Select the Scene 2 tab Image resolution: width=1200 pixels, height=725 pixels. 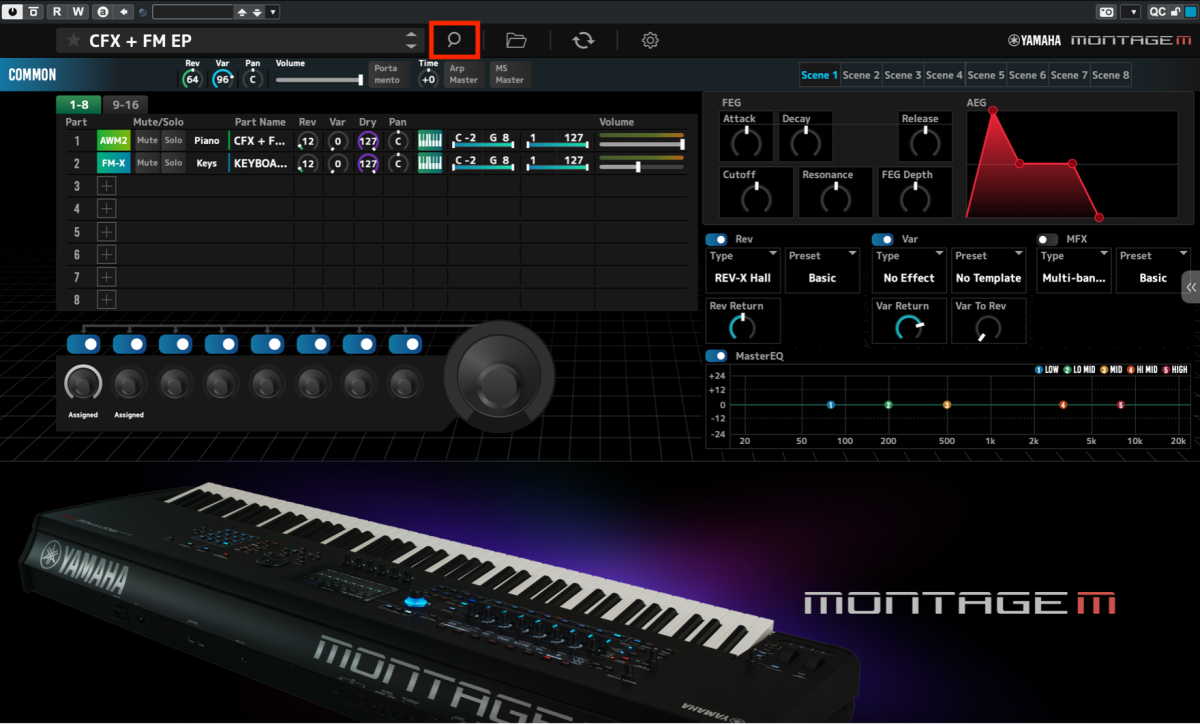pyautogui.click(x=861, y=75)
